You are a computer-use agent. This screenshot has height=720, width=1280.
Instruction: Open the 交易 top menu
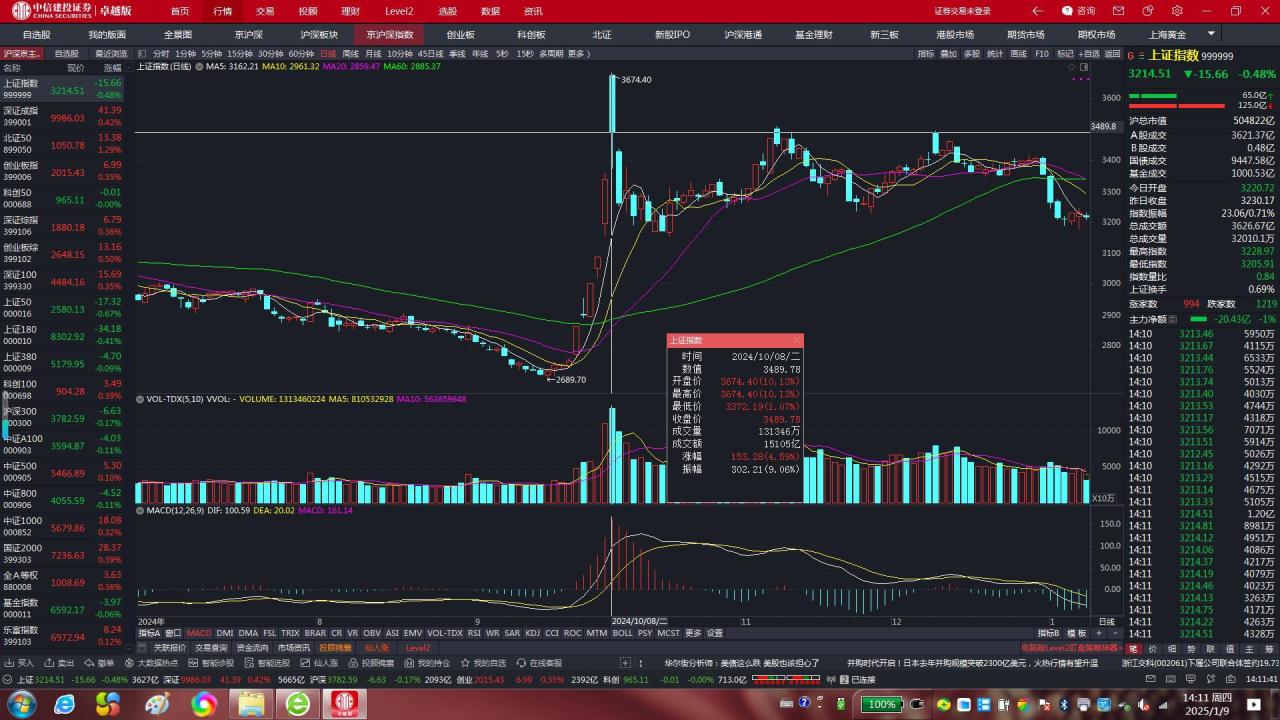265,11
